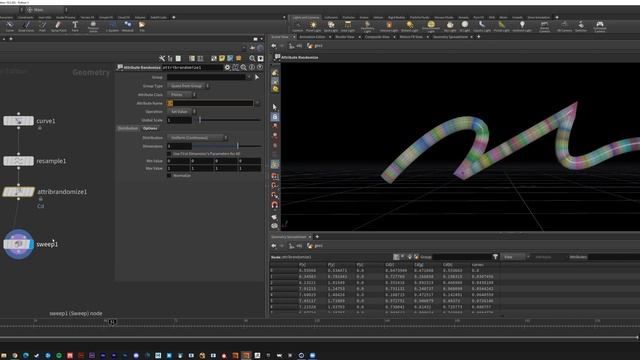This screenshot has height=360, width=640.
Task: Add a new pane tab after Geometry Spreadsheet
Action: (x=317, y=237)
